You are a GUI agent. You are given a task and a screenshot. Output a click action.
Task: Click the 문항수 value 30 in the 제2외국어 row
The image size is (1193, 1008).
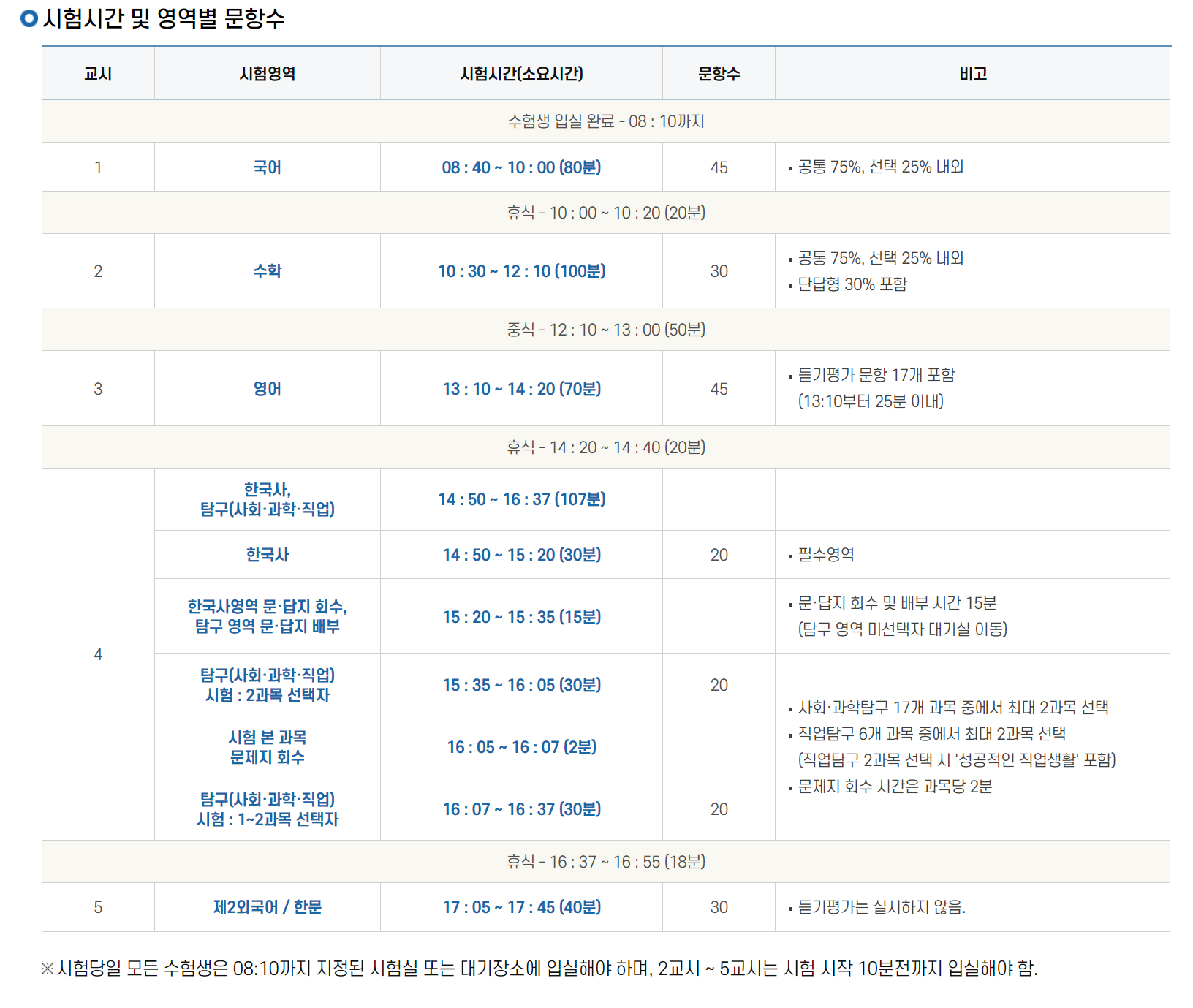719,907
